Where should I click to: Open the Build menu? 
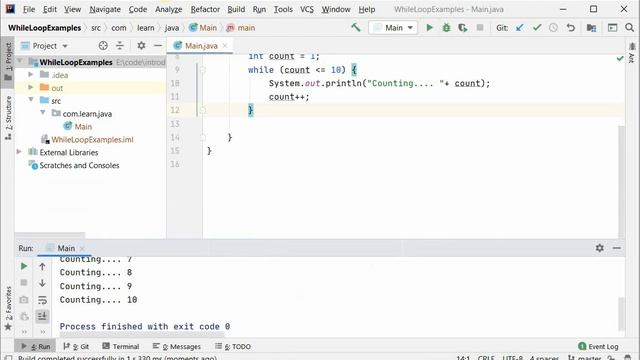click(x=236, y=9)
